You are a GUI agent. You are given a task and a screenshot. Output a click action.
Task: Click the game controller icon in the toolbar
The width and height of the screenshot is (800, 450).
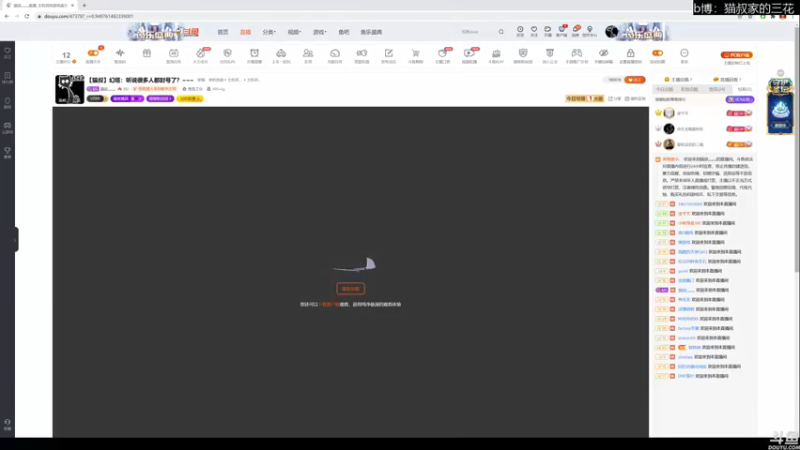(x=577, y=53)
